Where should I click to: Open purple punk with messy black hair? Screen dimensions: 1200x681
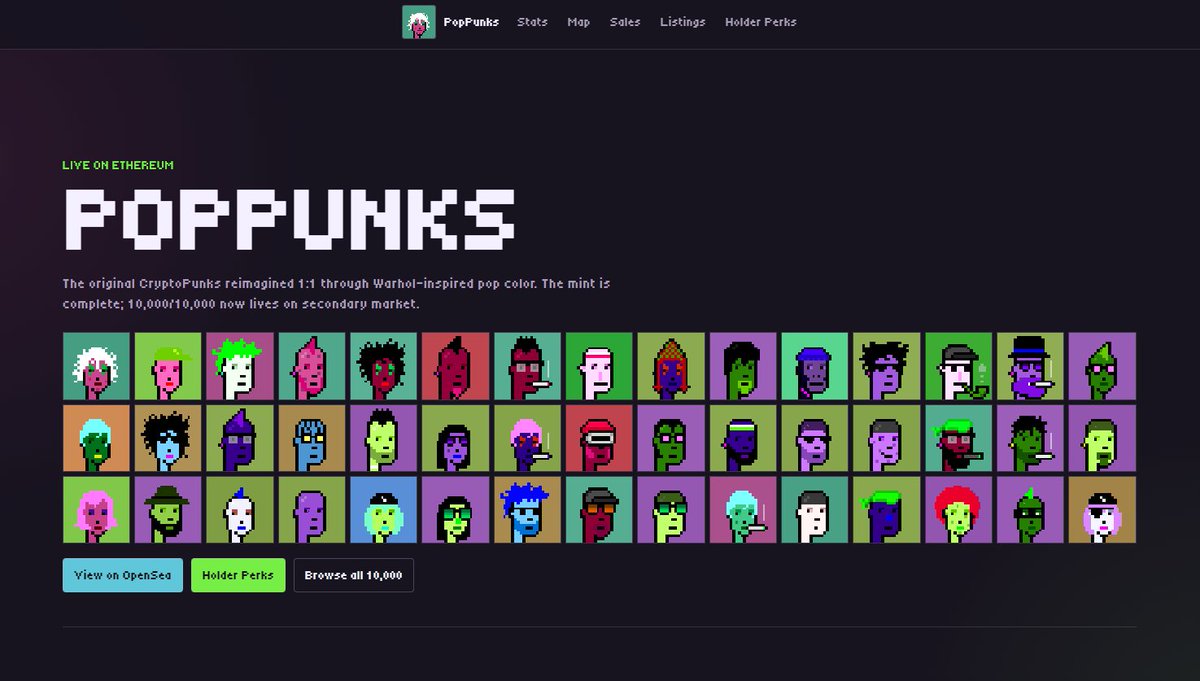(887, 366)
